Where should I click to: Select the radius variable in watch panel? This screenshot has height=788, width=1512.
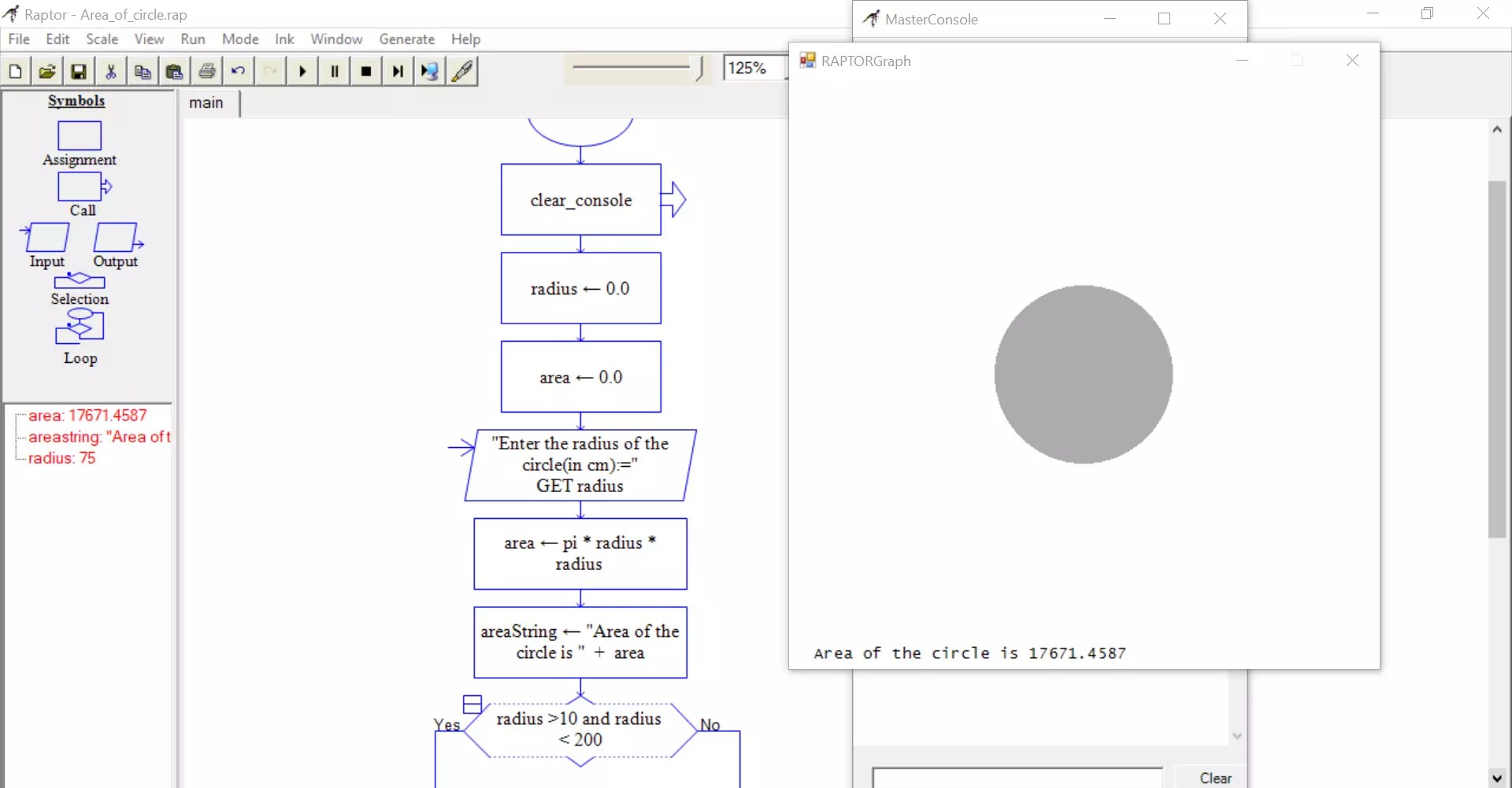pyautogui.click(x=61, y=458)
